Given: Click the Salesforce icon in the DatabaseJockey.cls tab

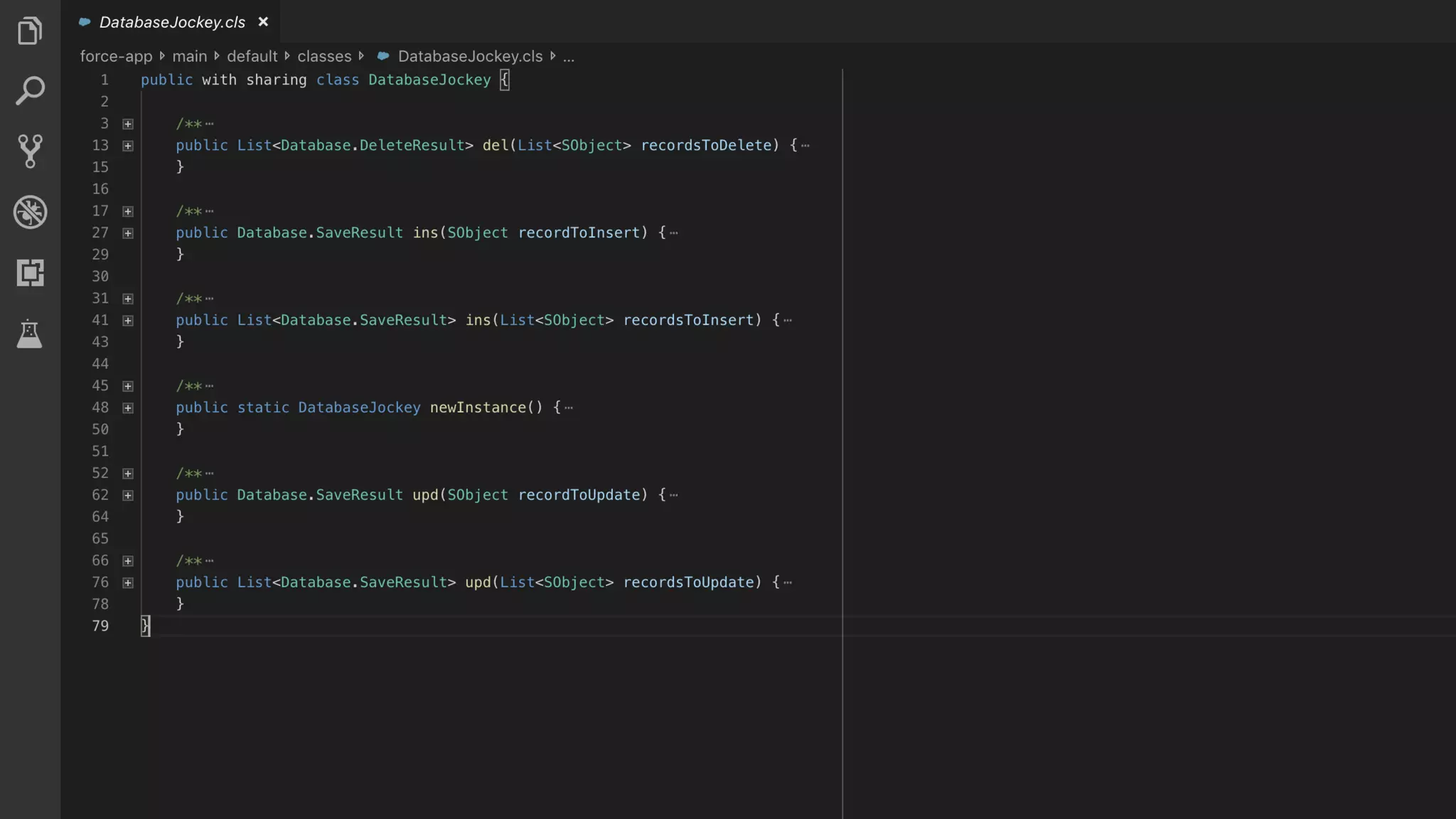Looking at the screenshot, I should click(85, 22).
